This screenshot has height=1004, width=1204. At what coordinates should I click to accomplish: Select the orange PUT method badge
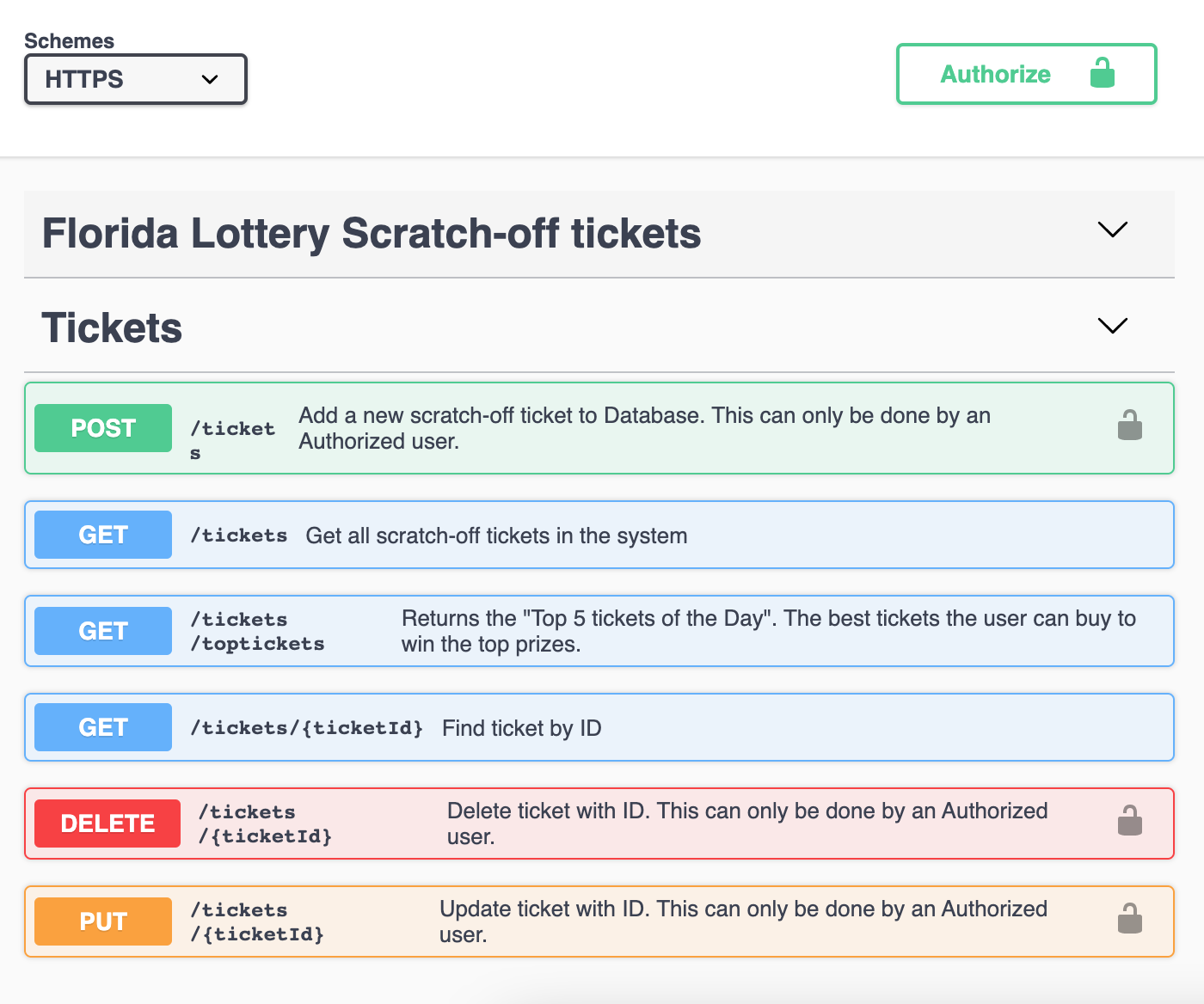(102, 921)
